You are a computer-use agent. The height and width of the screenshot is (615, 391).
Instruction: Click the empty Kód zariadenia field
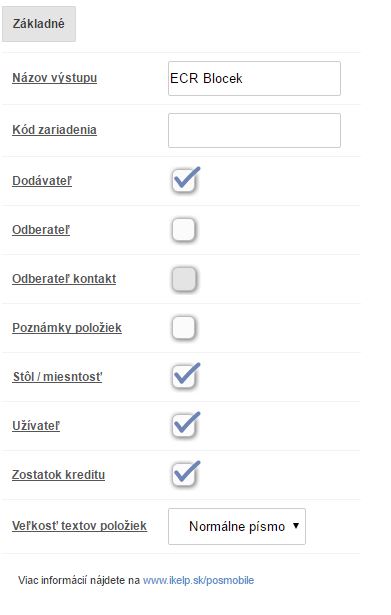click(254, 131)
